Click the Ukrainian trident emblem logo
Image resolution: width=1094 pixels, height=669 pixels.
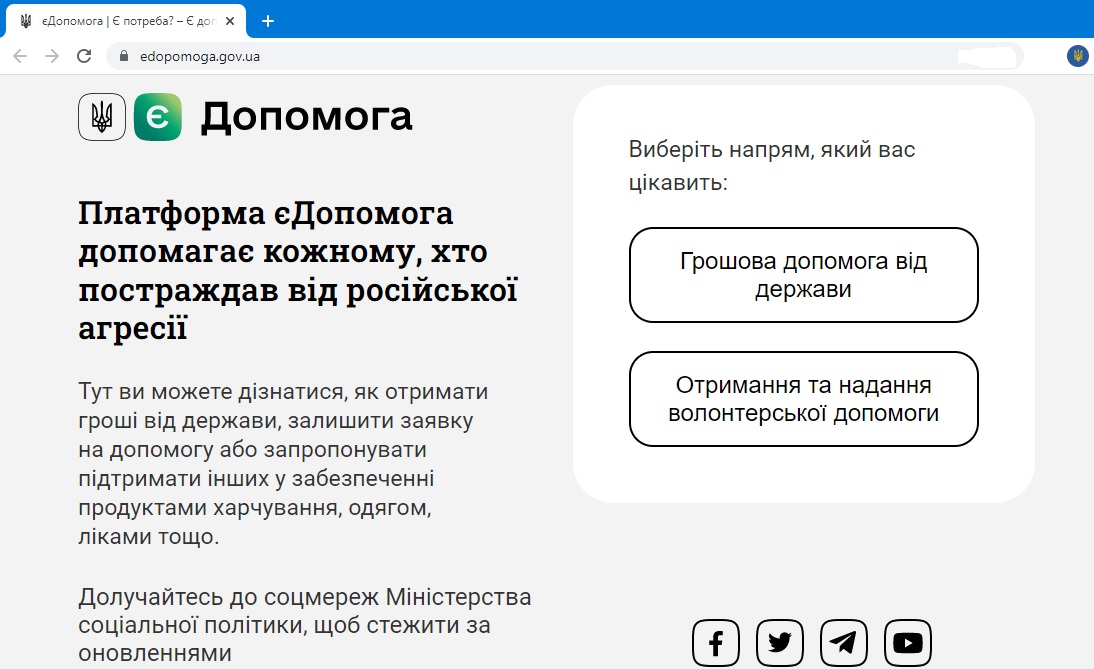pos(102,117)
